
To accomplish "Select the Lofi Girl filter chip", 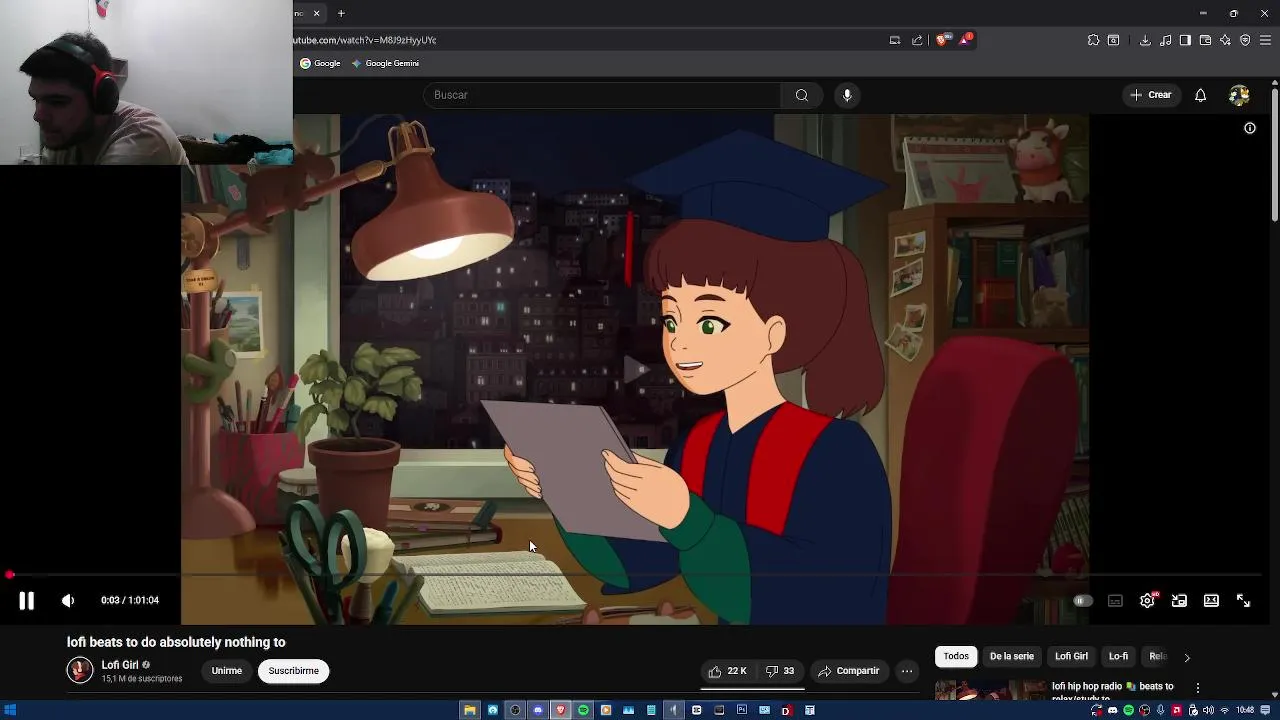I will pos(1071,656).
